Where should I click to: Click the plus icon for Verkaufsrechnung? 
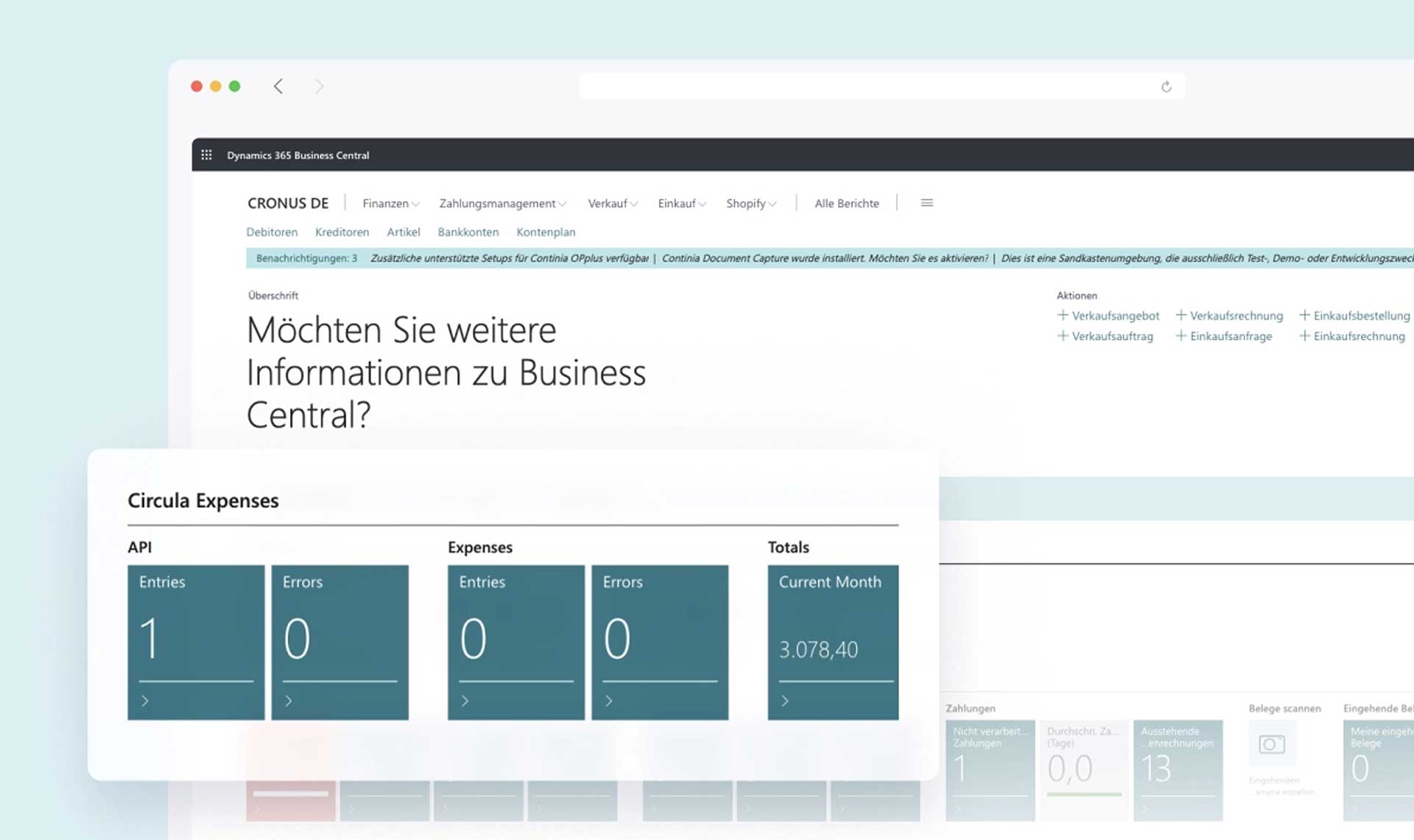coord(1181,315)
